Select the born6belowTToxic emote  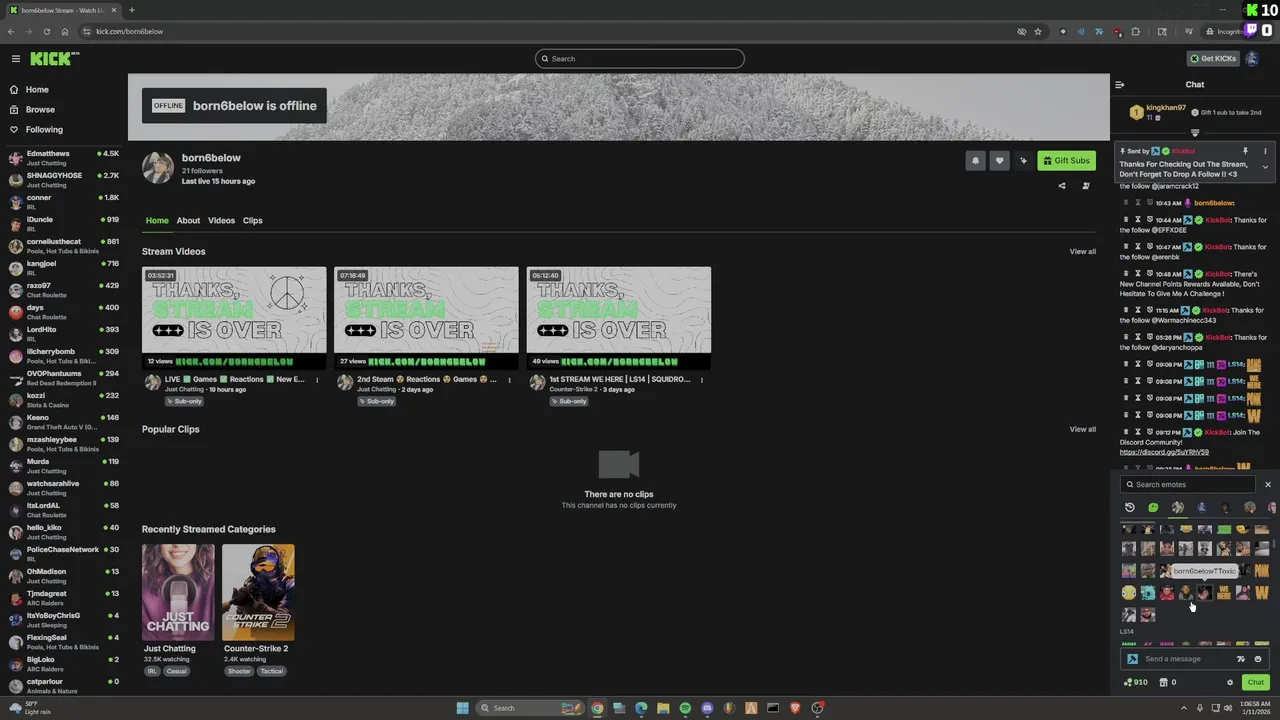[1205, 593]
